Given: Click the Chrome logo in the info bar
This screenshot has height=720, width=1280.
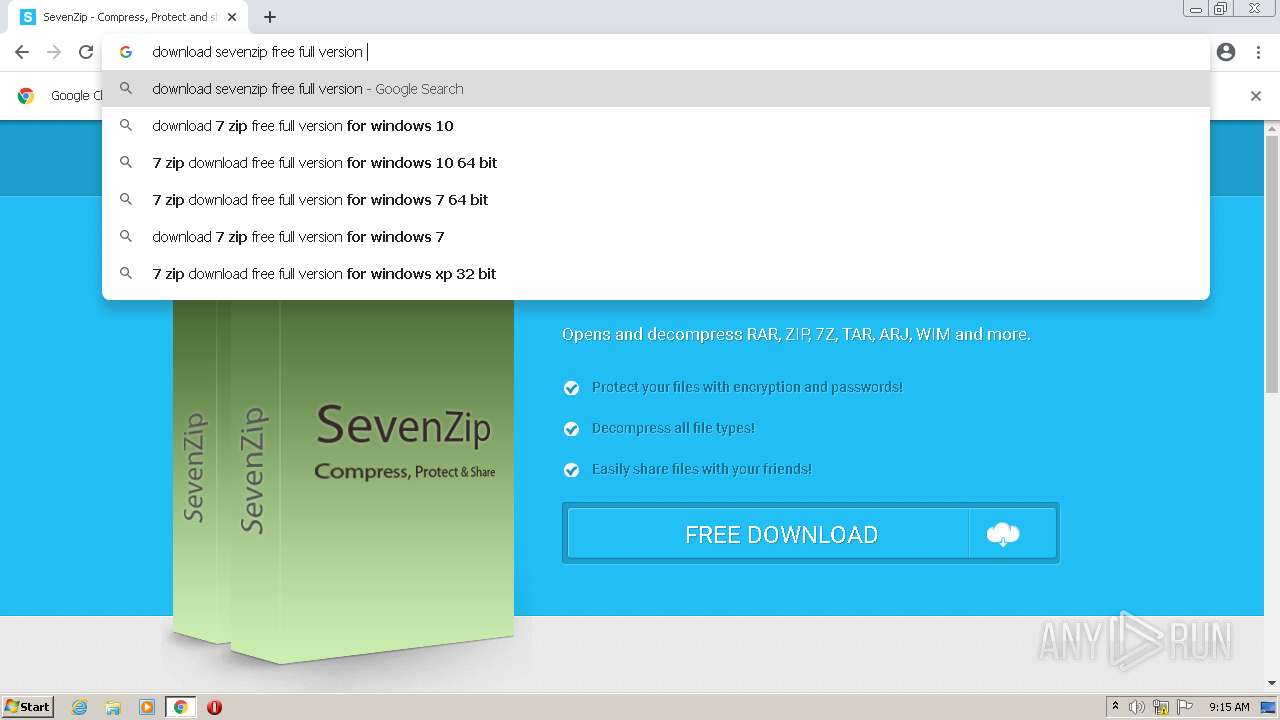Looking at the screenshot, I should pos(26,96).
